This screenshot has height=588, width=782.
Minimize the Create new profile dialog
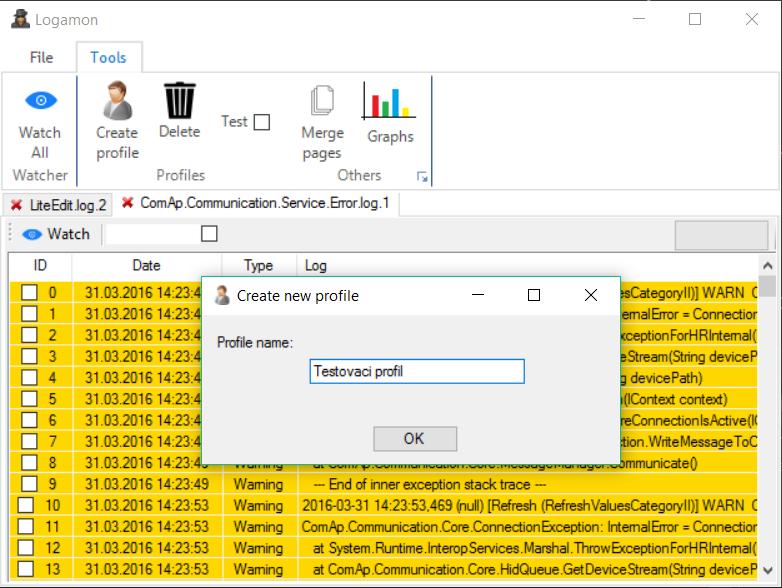[x=478, y=295]
